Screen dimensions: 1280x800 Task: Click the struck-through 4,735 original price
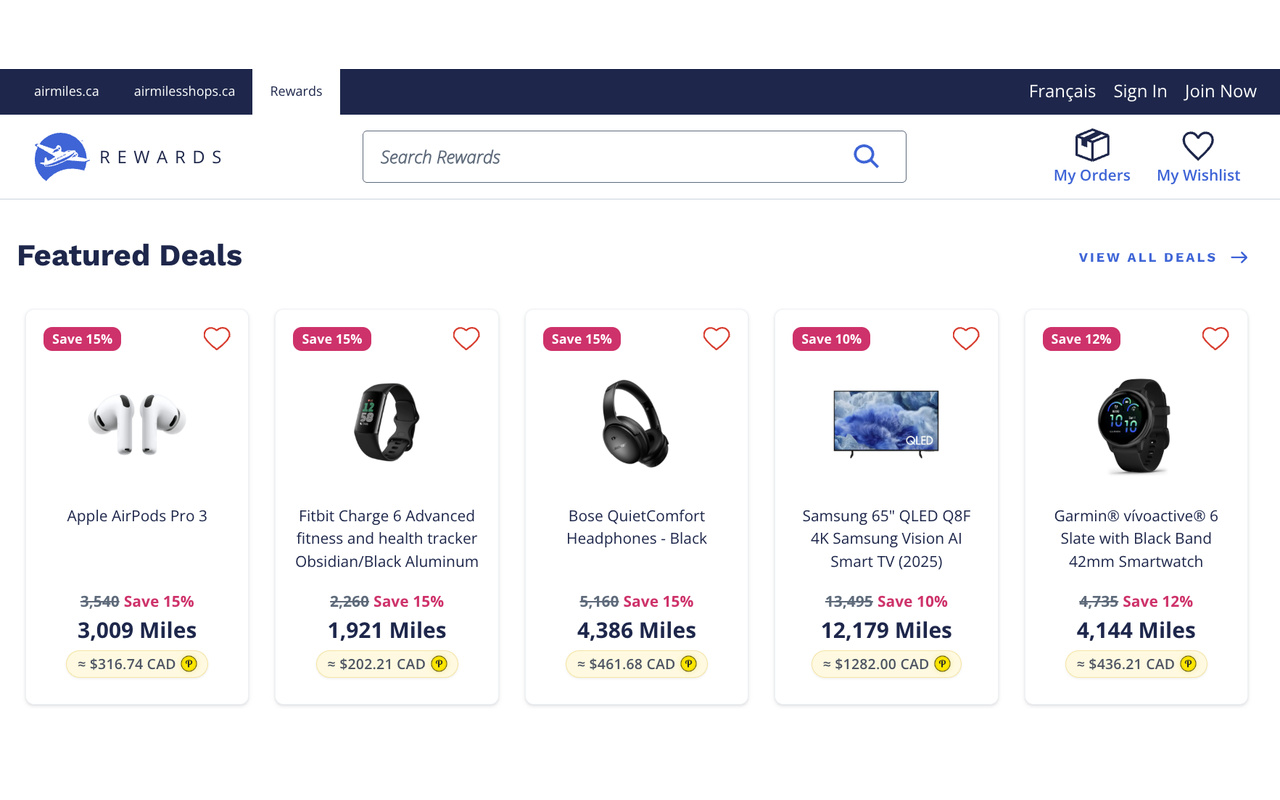(1099, 601)
